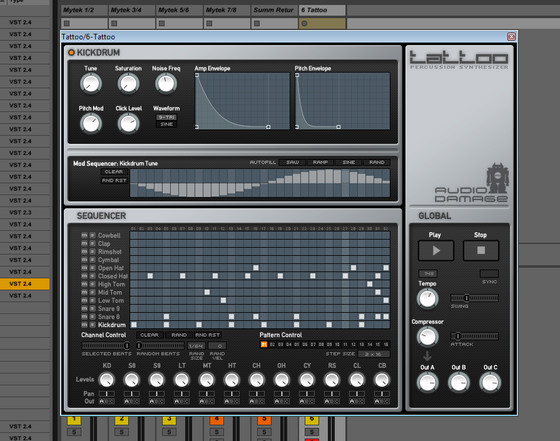The image size is (560, 441).
Task: Click the Pitch Mod knob
Action: coord(91,124)
